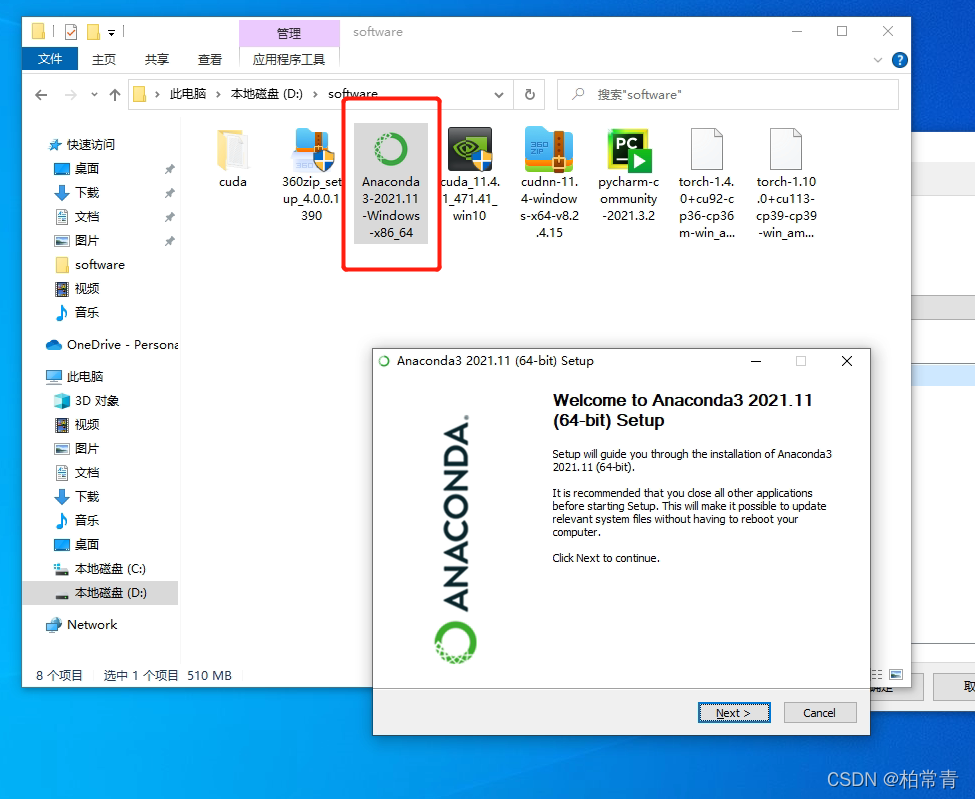Go back in Explorer navigation
The image size is (975, 799).
coord(41,95)
